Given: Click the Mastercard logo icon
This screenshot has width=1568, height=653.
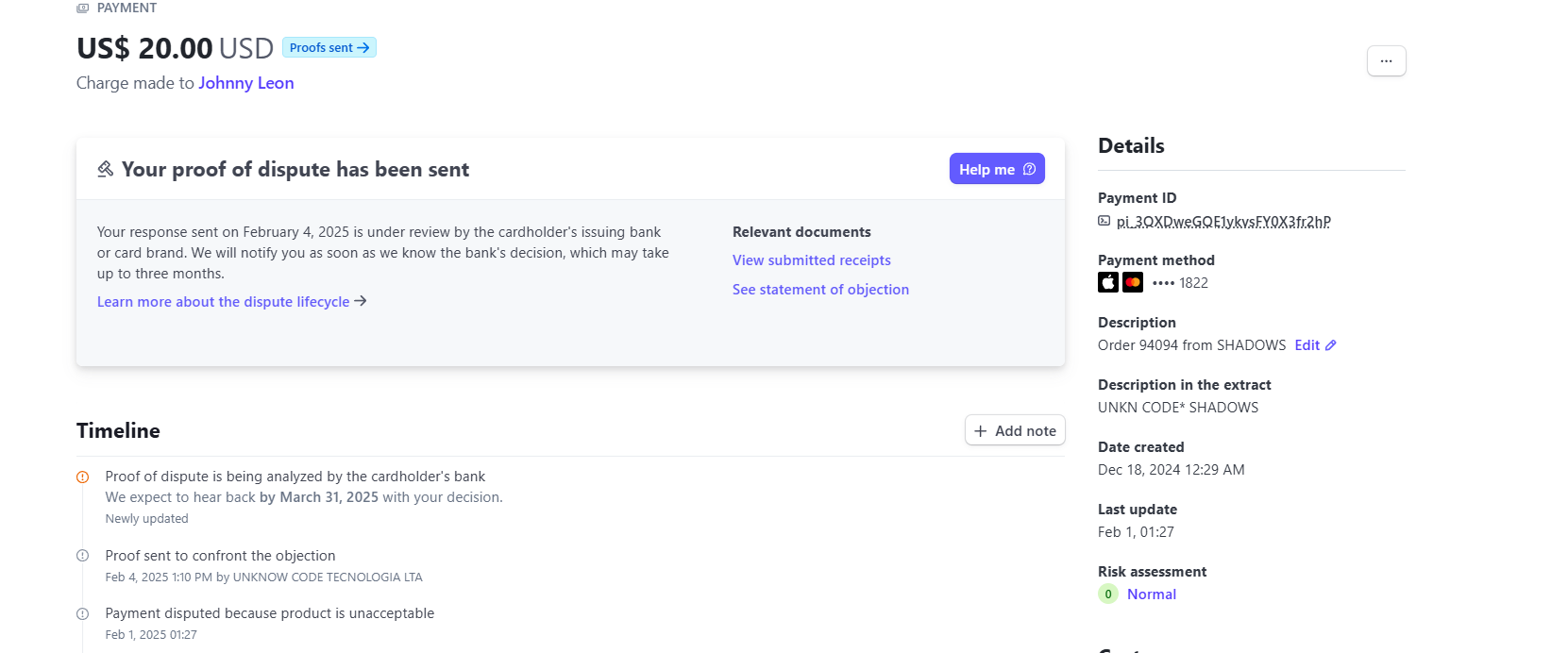Looking at the screenshot, I should click(x=1133, y=282).
